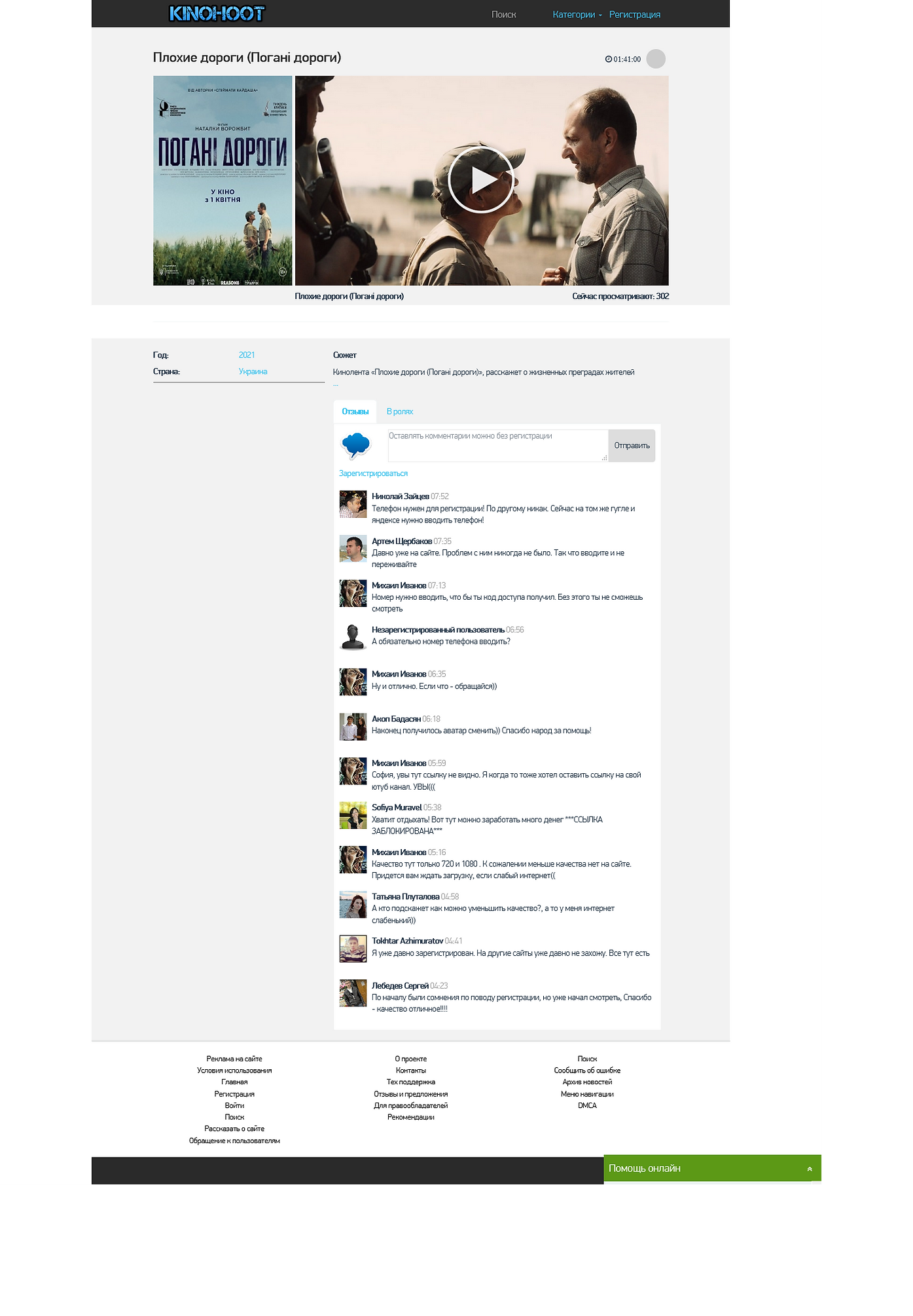This screenshot has width=913, height=1316.
Task: Click Михаил Иванов's avatar on 07:13 comment
Action: click(353, 593)
